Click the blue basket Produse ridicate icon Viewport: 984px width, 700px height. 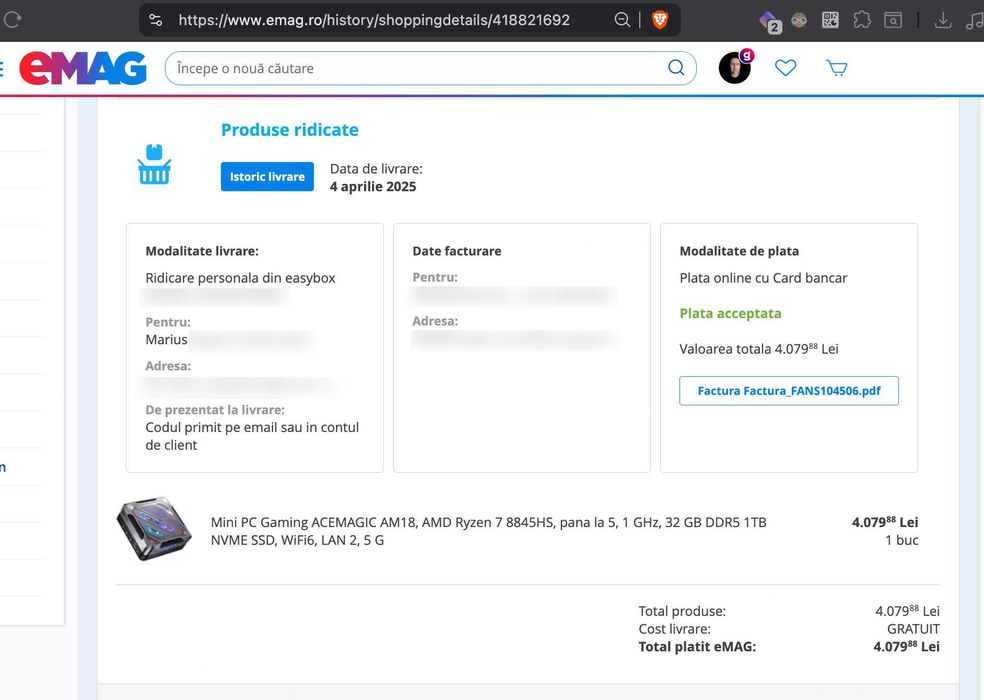154,167
